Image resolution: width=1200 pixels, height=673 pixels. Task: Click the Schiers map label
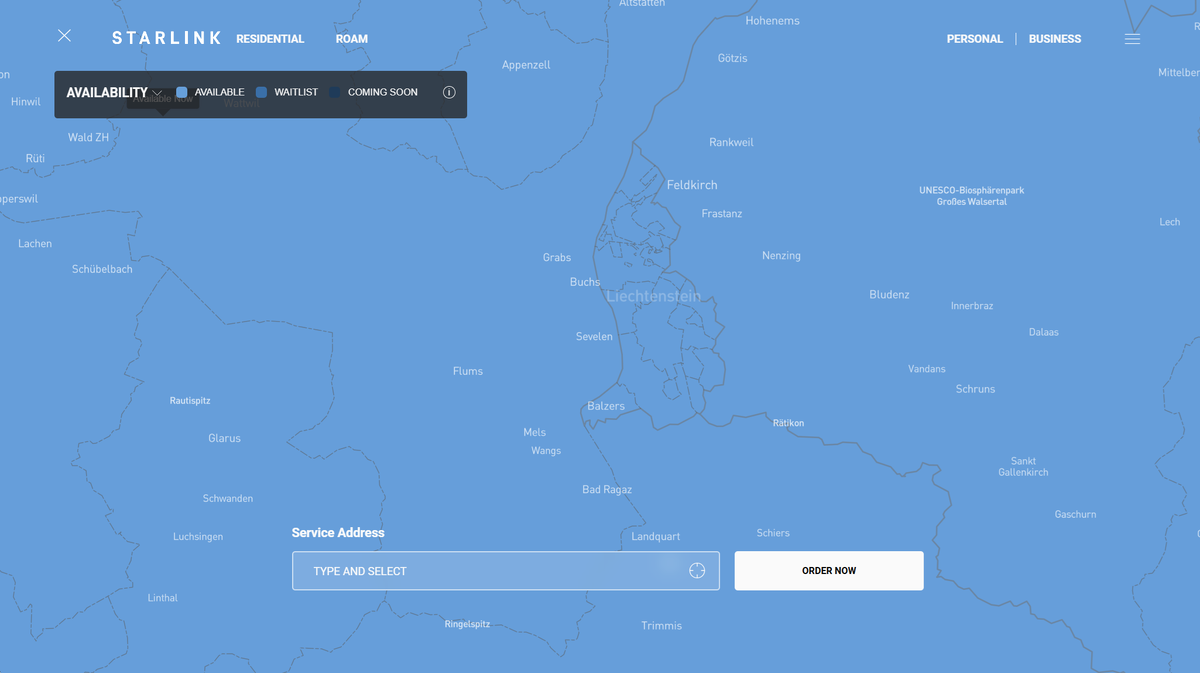click(x=773, y=533)
